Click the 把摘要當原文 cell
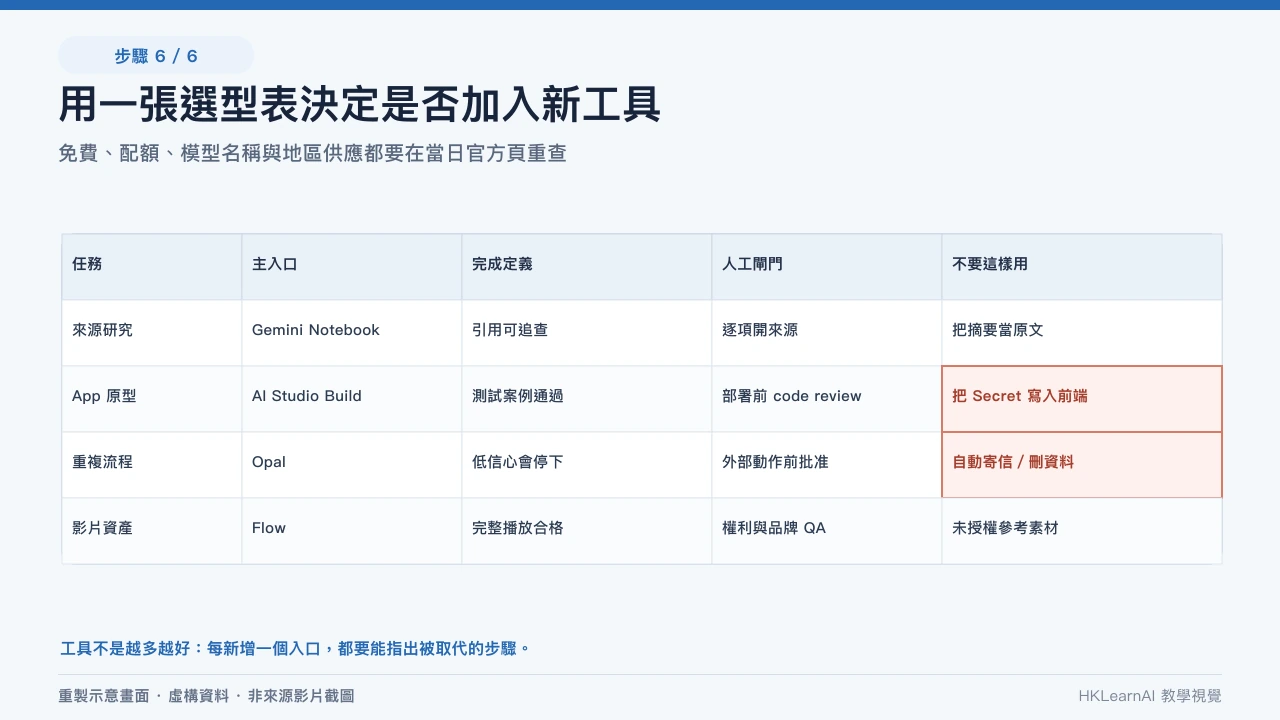1280x720 pixels. point(1082,333)
